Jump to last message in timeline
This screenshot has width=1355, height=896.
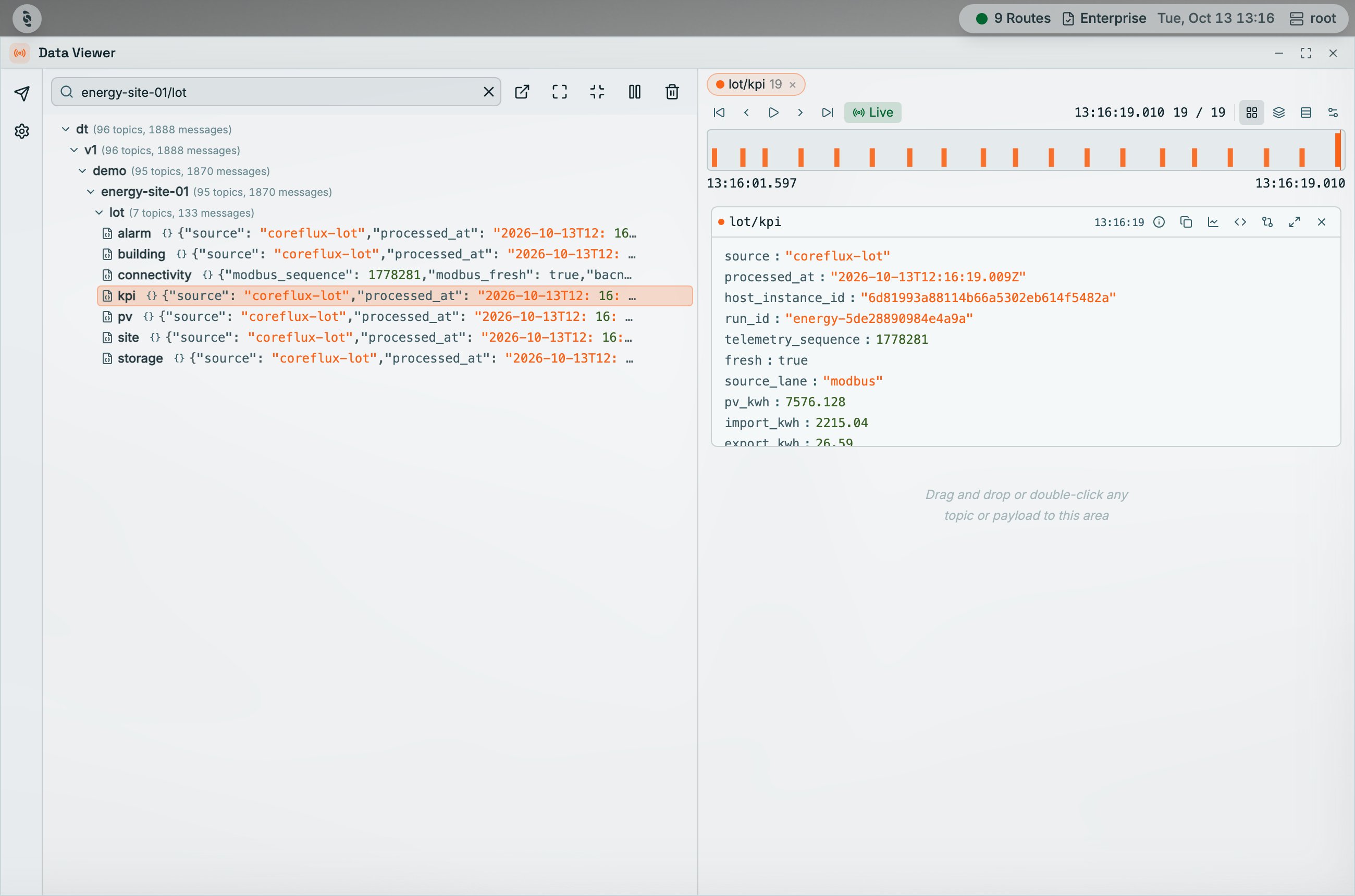827,113
